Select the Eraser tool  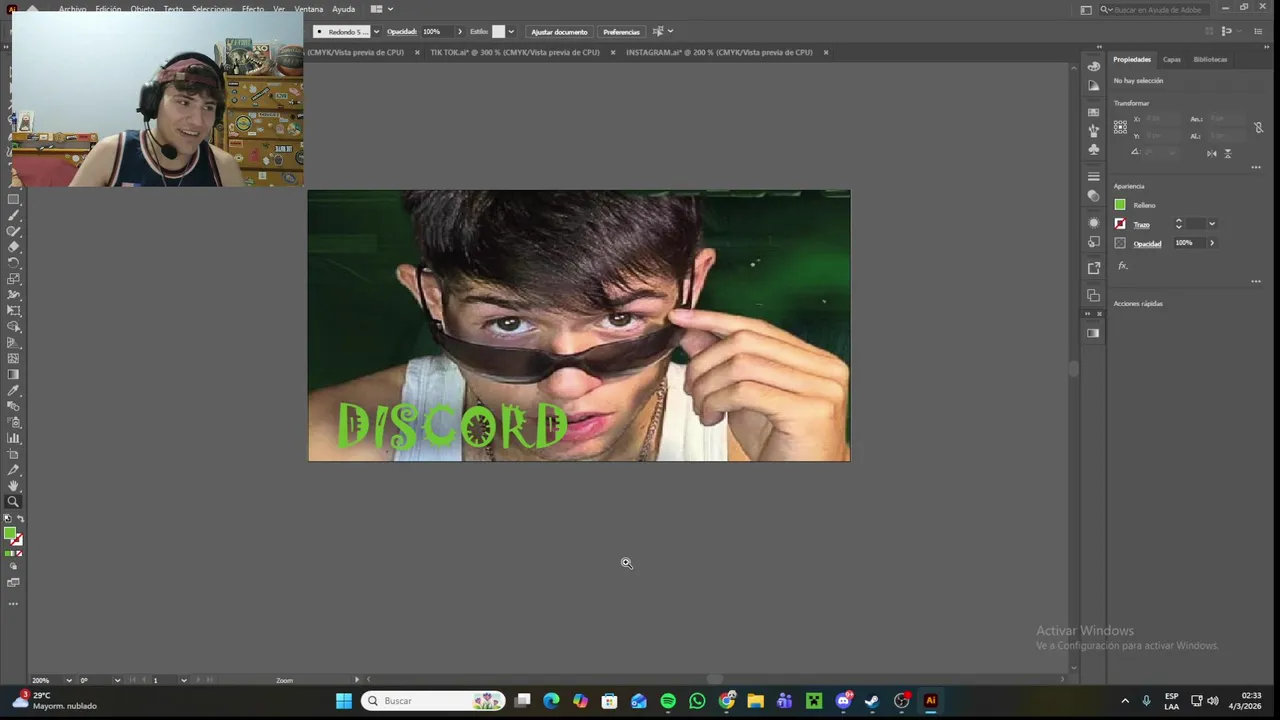13,247
